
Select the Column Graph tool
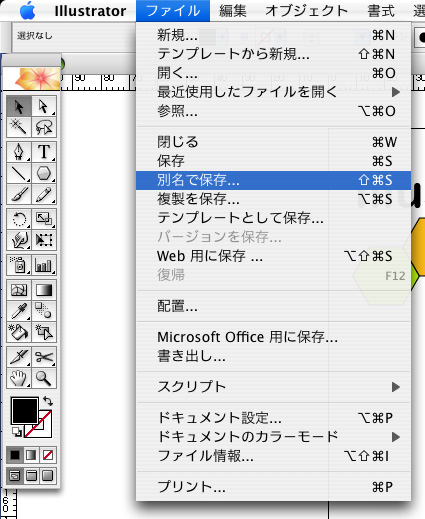point(44,265)
